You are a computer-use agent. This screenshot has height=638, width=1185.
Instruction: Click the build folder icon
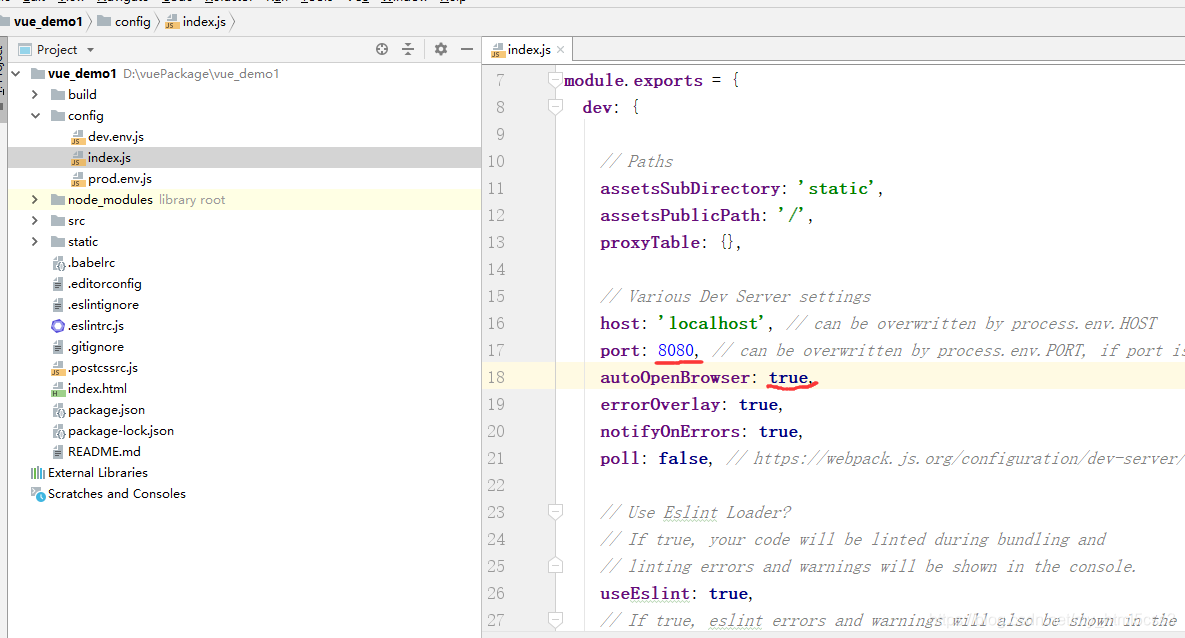(x=57, y=94)
